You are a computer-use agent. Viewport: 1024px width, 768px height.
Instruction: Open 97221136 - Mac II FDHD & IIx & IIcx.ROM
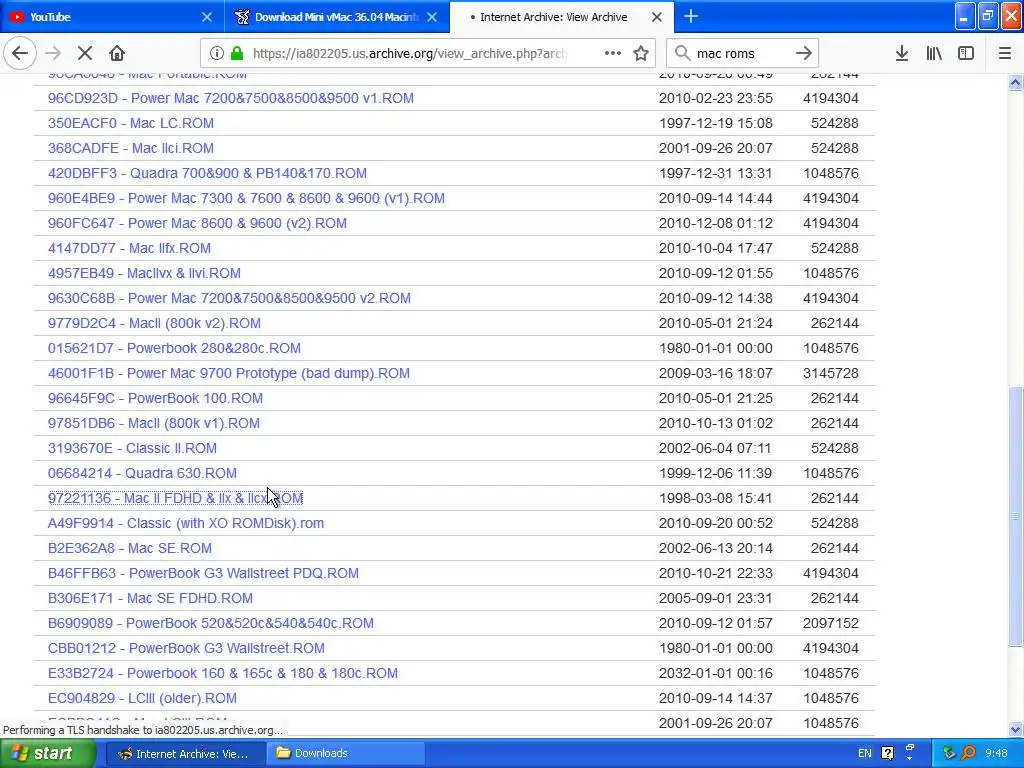click(176, 498)
